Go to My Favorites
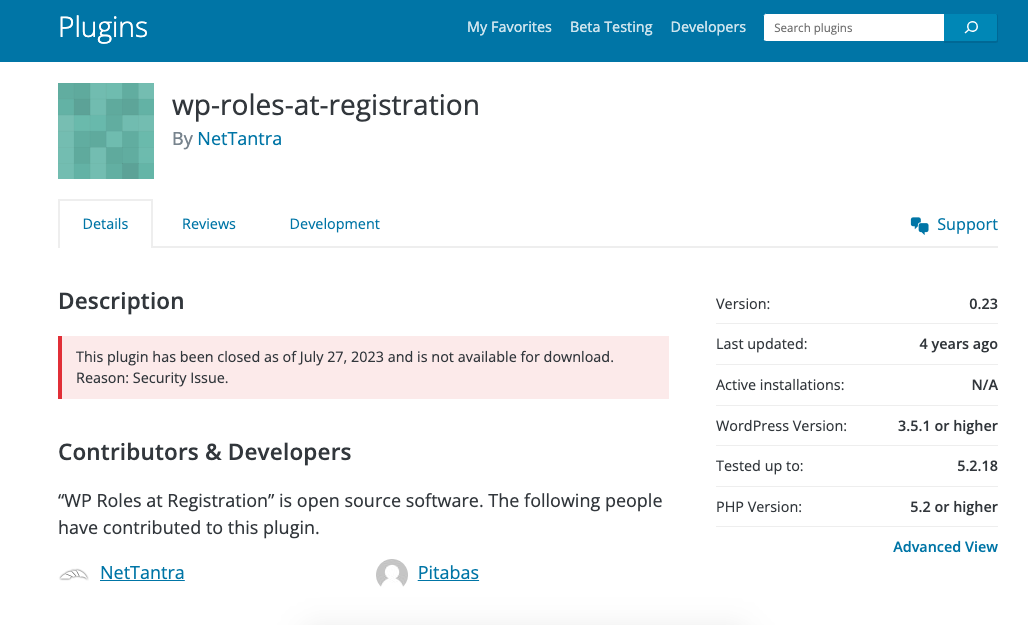Screen dimensions: 1028x625 click(509, 27)
